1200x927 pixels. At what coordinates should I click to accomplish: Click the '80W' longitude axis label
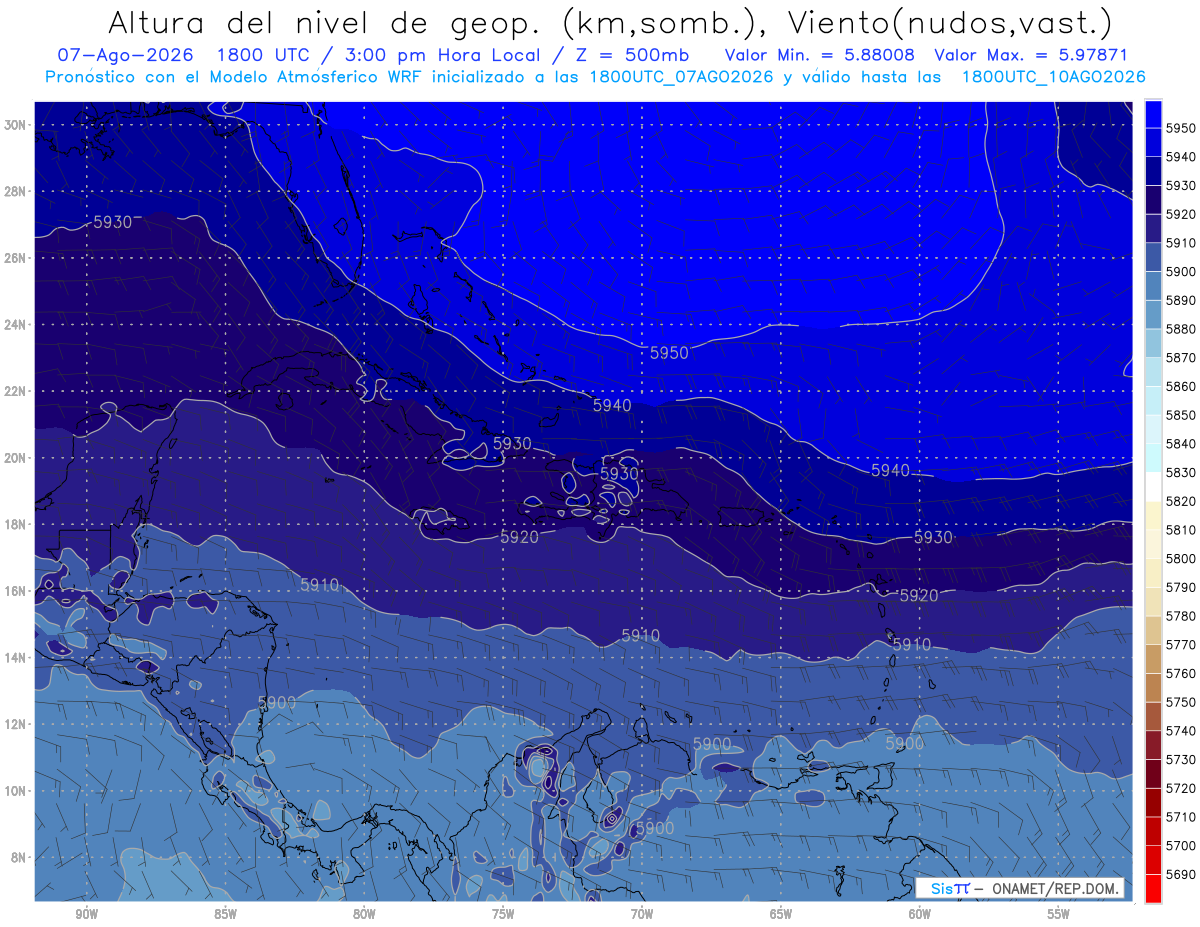point(364,914)
